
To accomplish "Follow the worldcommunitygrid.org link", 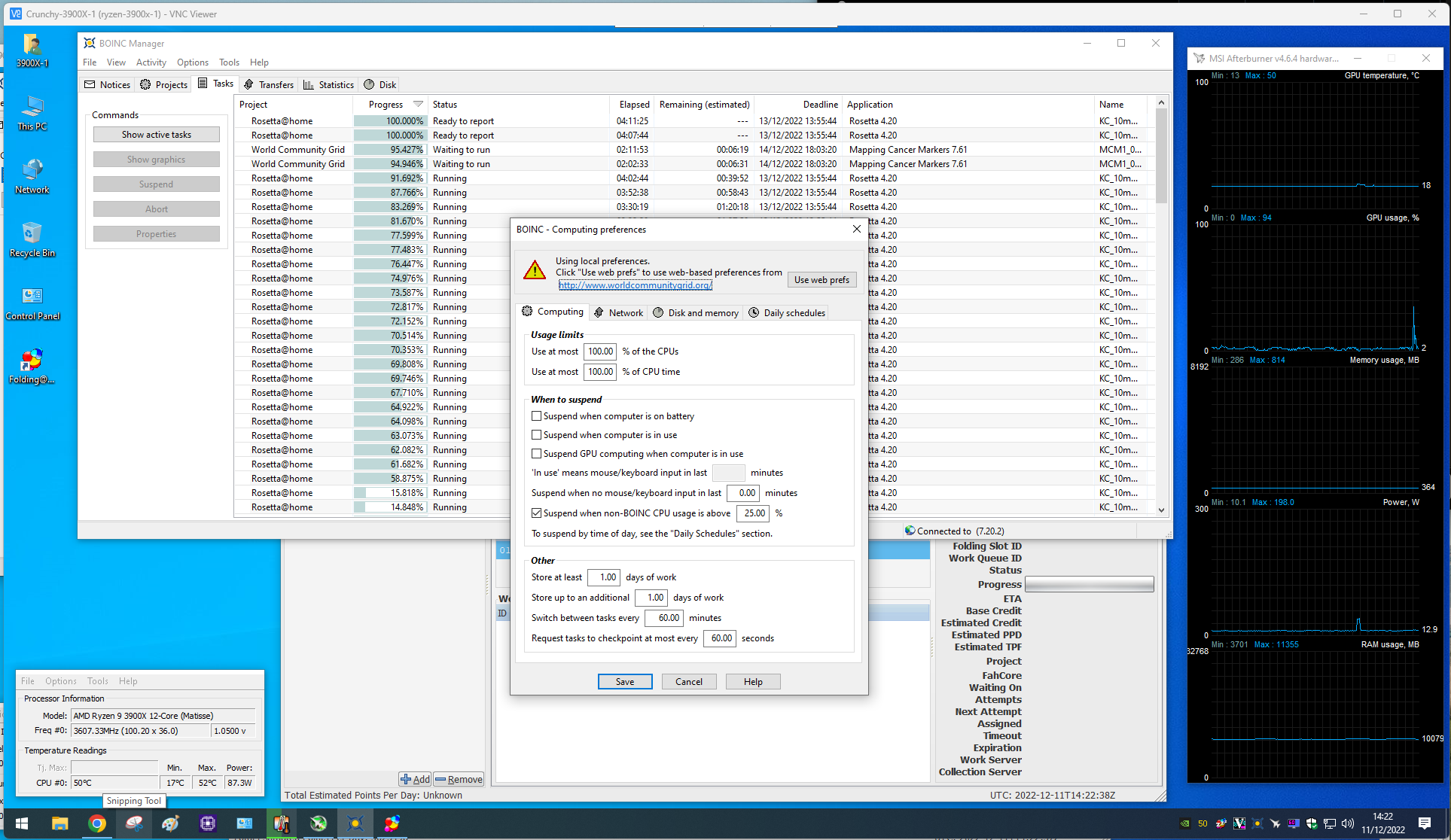I will 635,285.
